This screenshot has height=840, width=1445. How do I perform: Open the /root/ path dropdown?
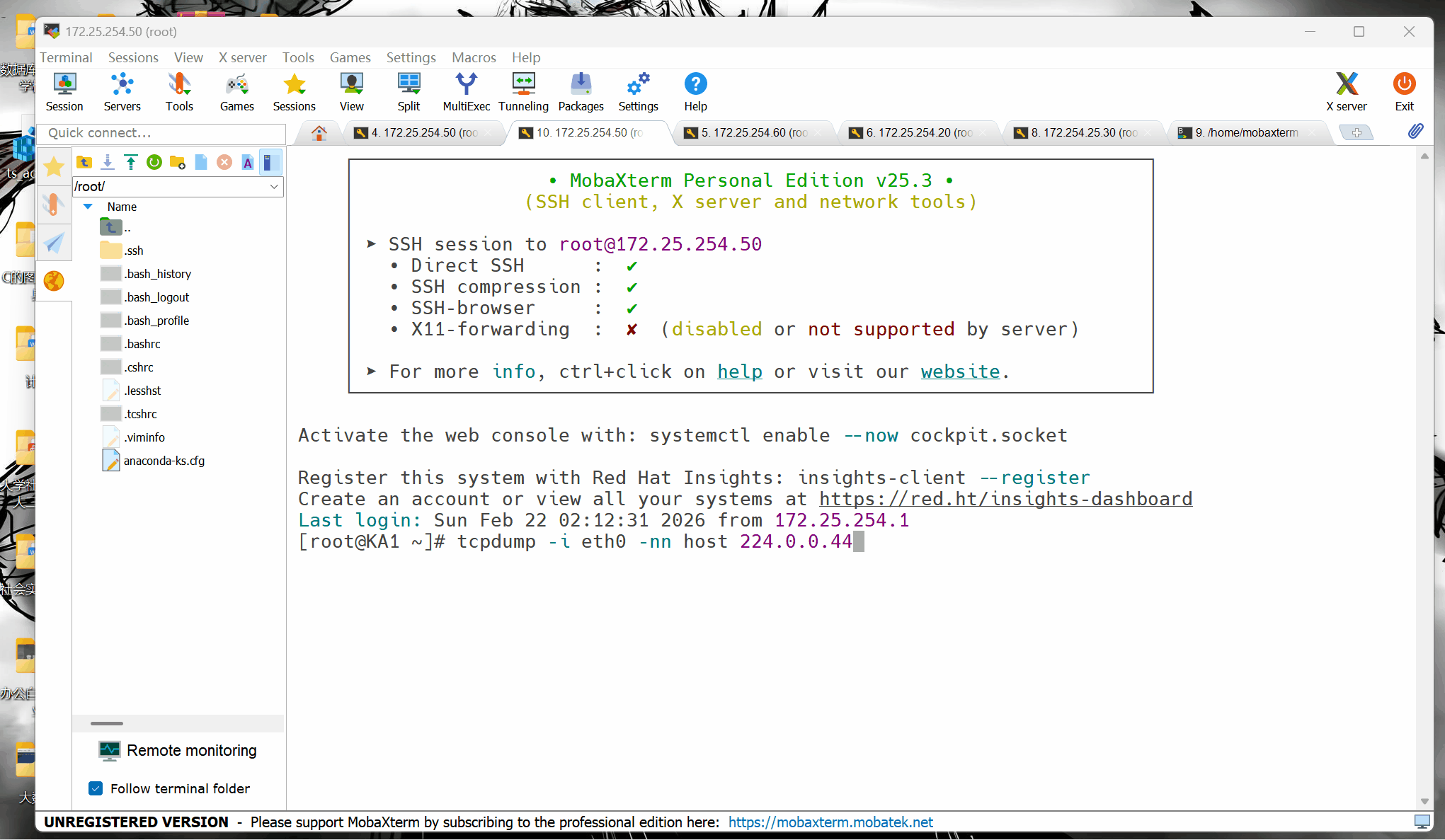274,187
